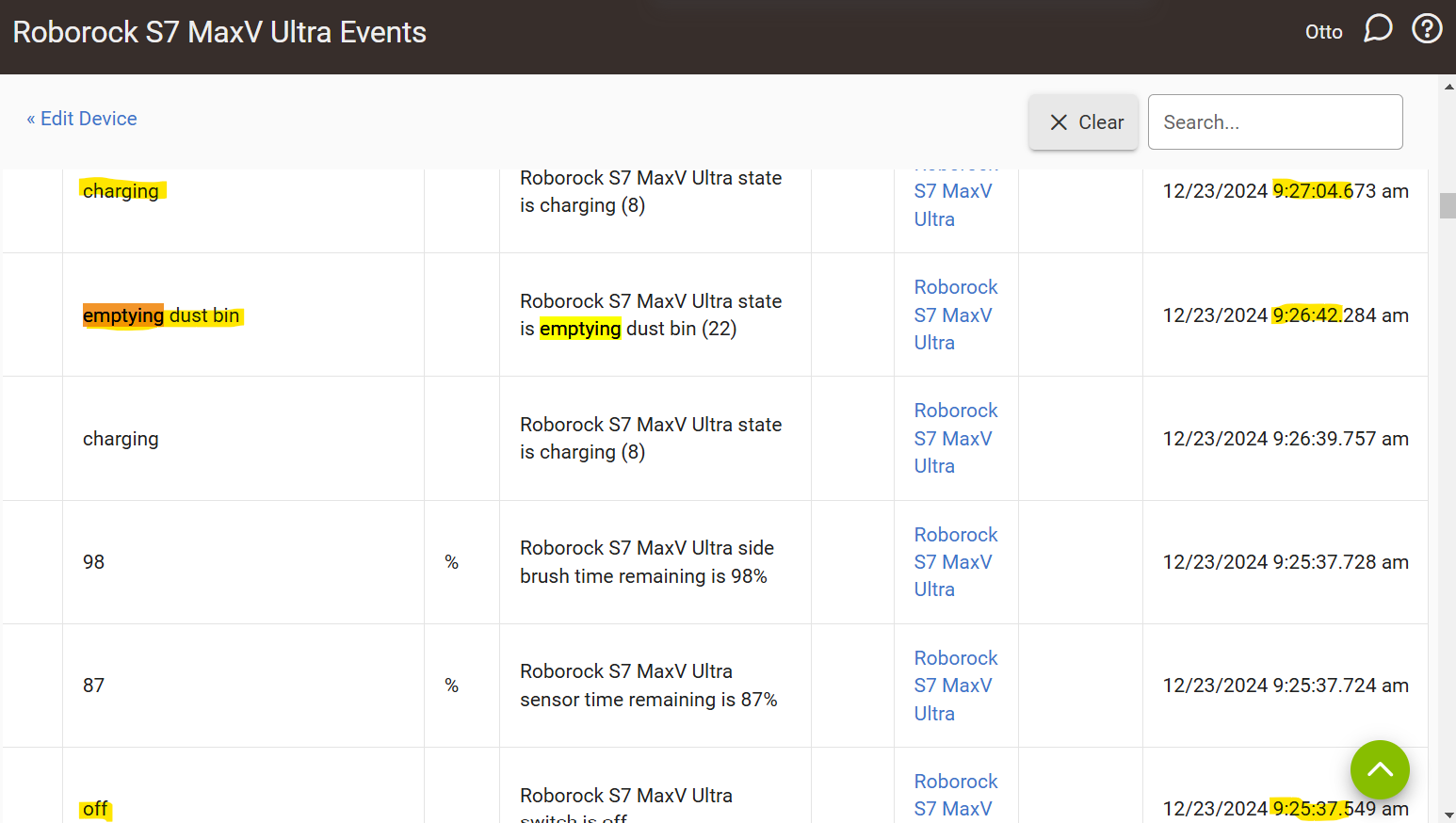Screen dimensions: 1456x823
Task: Open the help question mark icon
Action: click(x=1427, y=29)
